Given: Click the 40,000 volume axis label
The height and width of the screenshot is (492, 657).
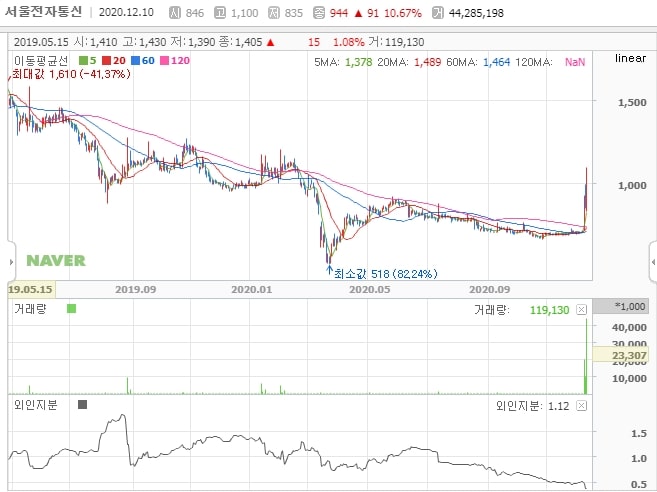Looking at the screenshot, I should click(629, 327).
